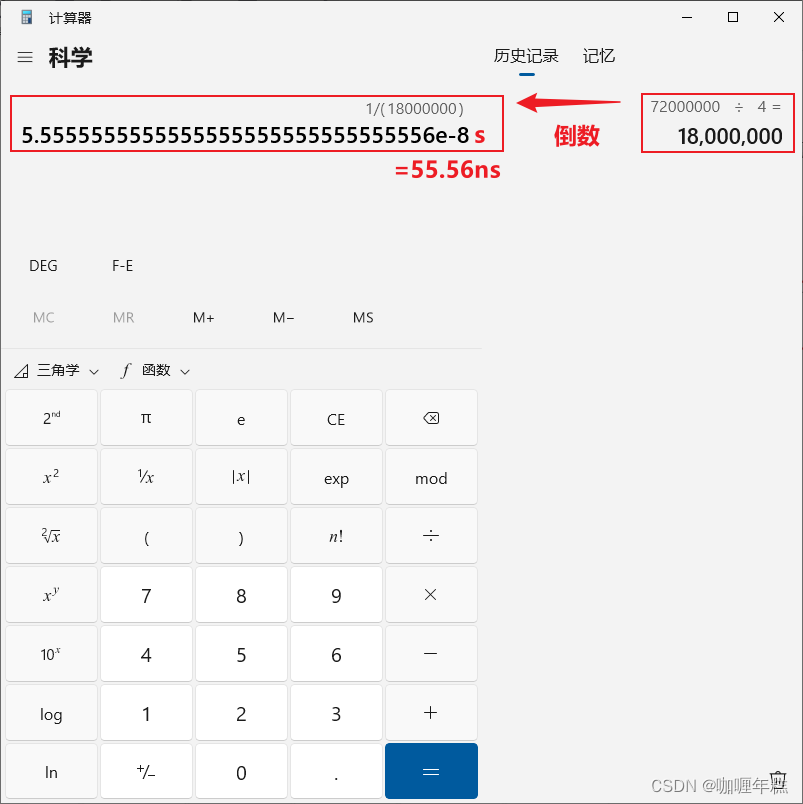Click the reciprocal 1/x key
Viewport: 803px width, 804px height.
(146, 477)
